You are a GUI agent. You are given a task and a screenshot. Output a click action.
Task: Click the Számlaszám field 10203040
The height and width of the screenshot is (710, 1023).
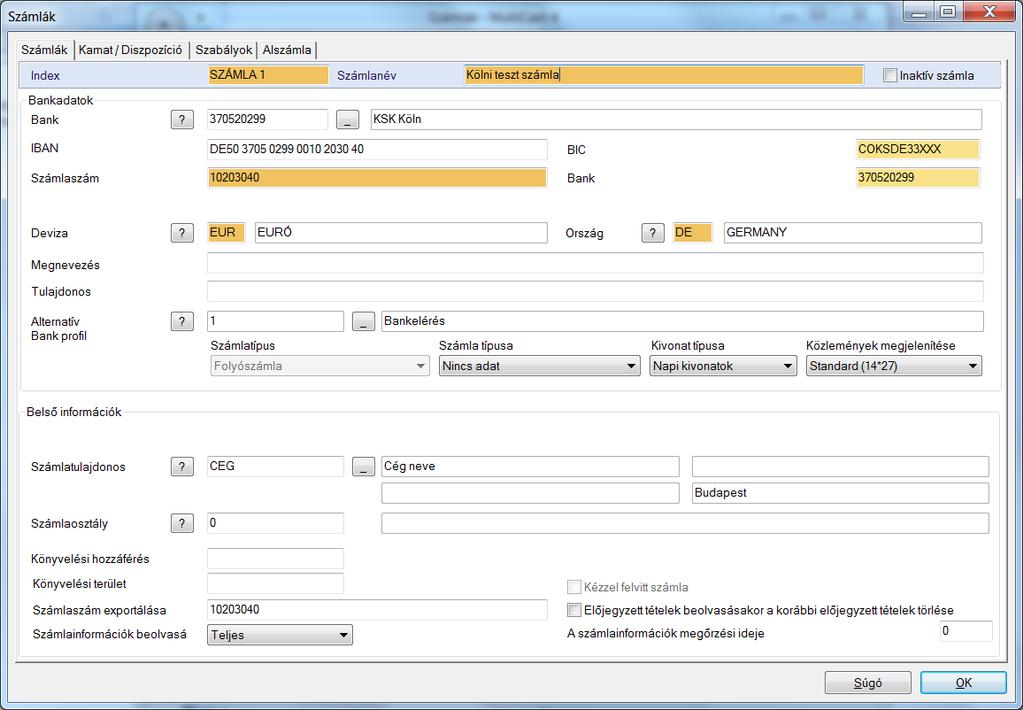pyautogui.click(x=377, y=178)
